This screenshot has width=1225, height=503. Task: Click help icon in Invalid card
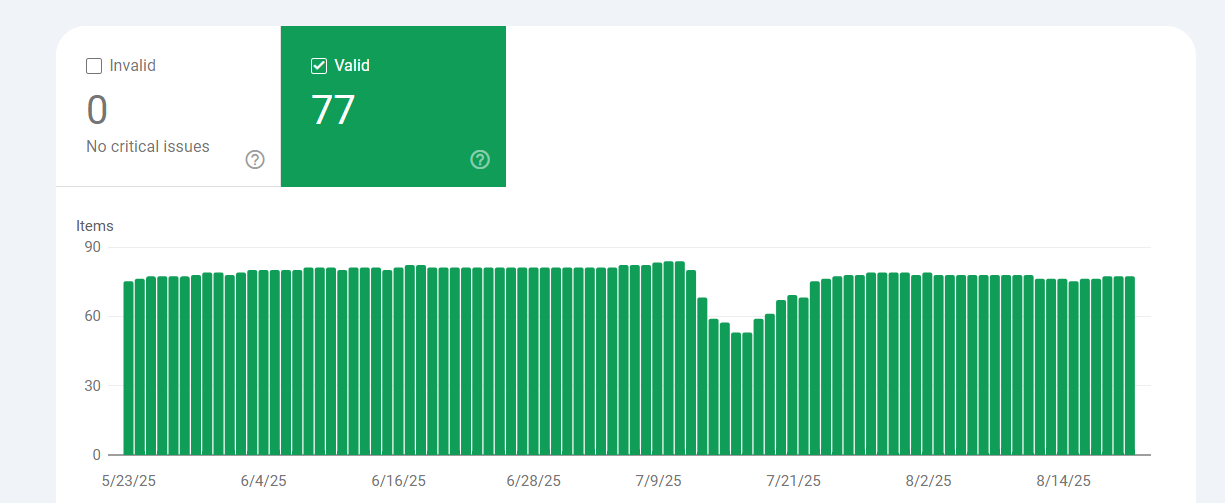click(255, 160)
